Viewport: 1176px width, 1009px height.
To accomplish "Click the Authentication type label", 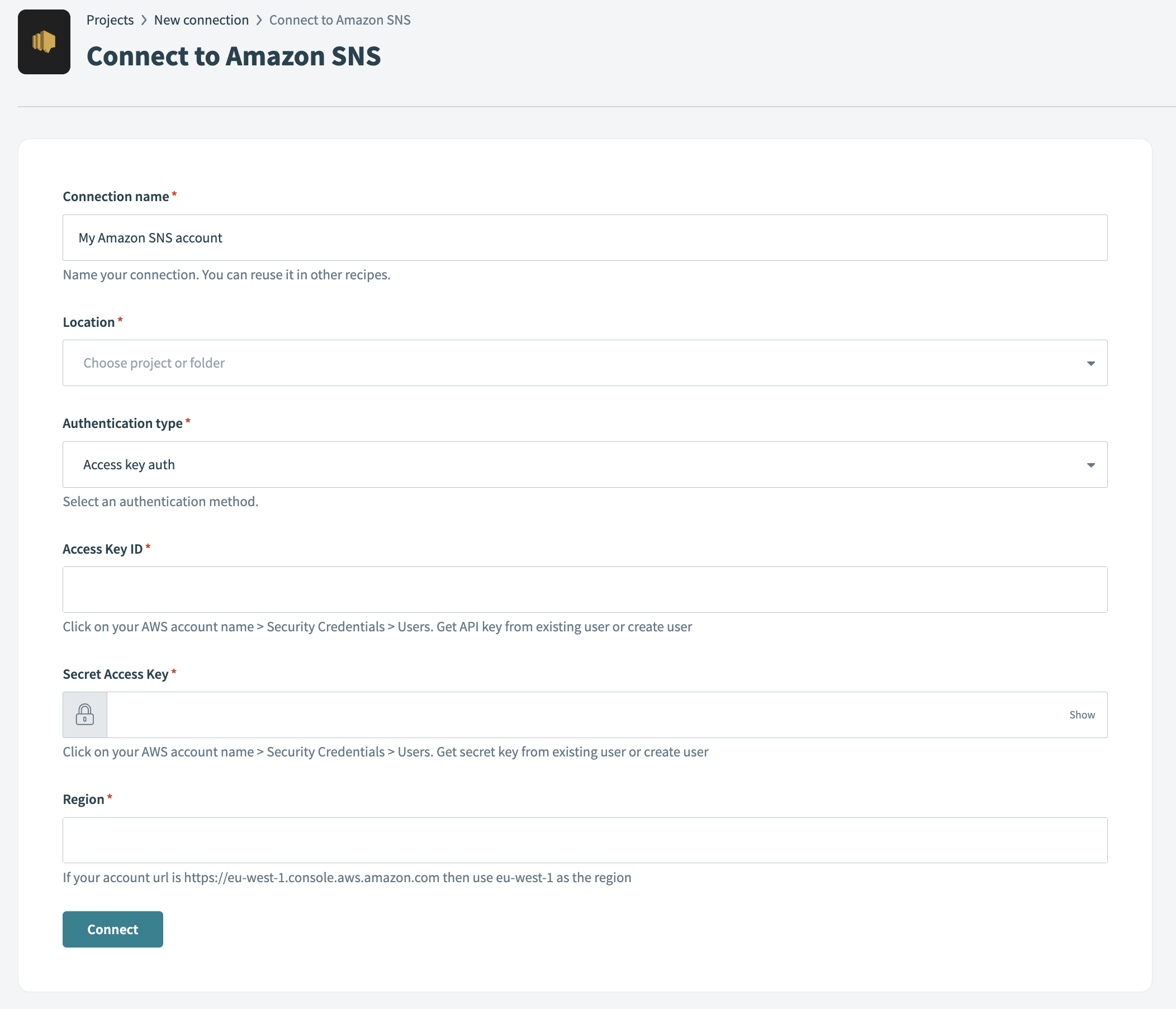I will 122,423.
